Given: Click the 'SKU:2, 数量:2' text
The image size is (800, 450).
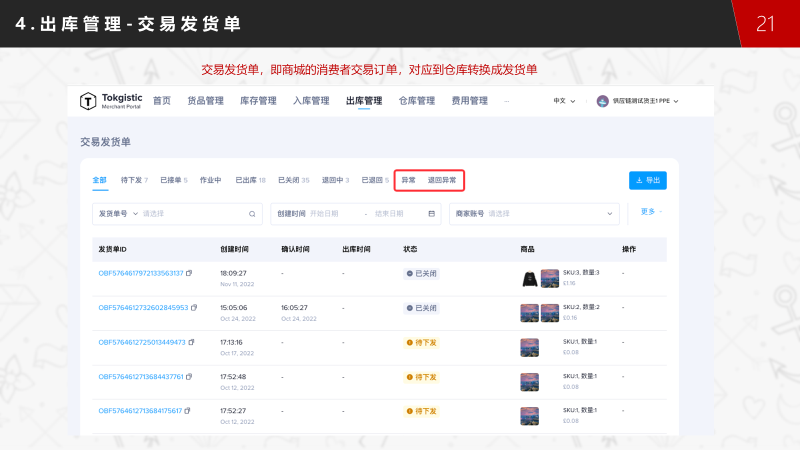Looking at the screenshot, I should (581, 307).
